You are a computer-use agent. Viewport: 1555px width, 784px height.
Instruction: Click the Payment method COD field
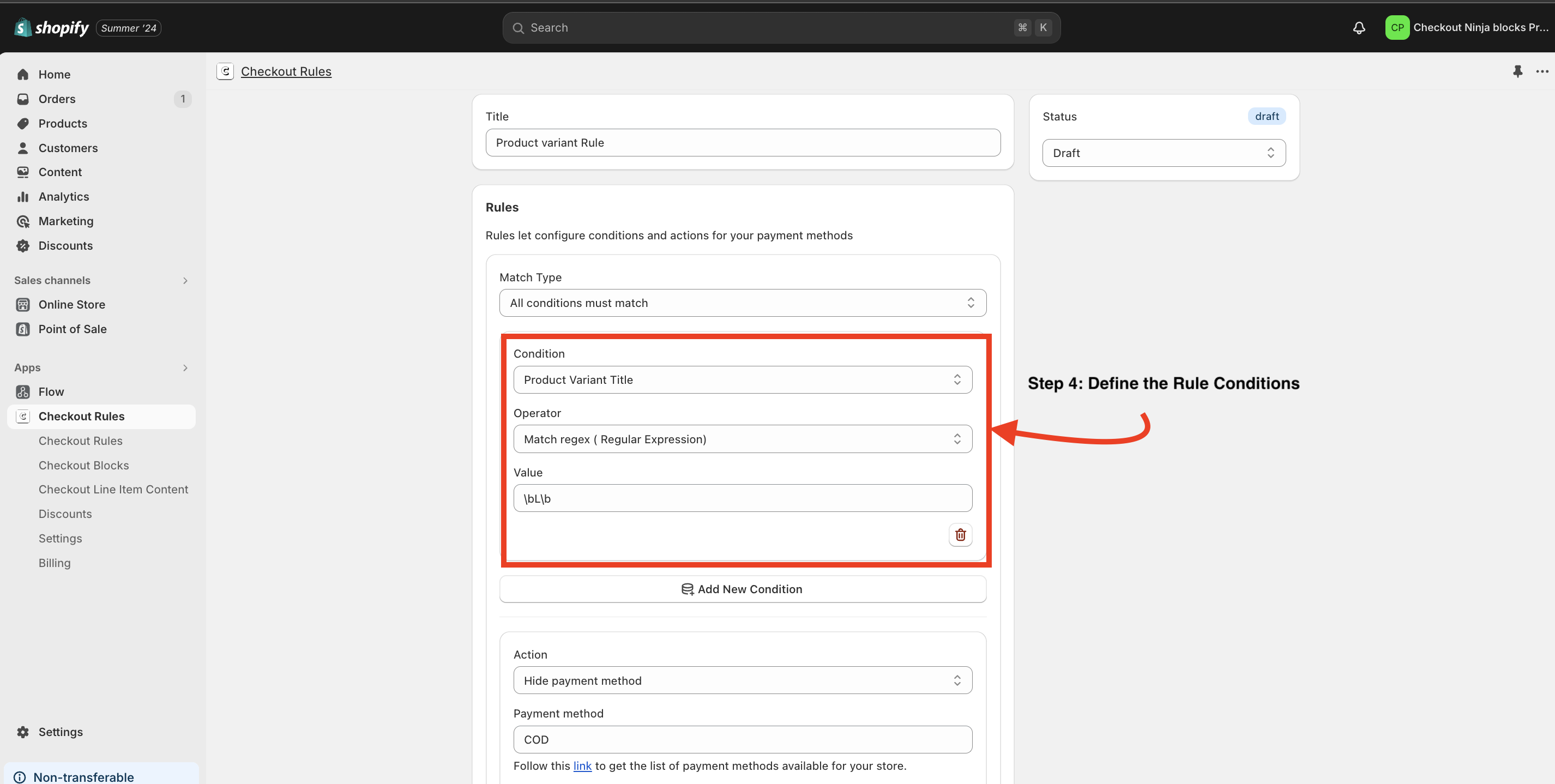click(x=743, y=739)
